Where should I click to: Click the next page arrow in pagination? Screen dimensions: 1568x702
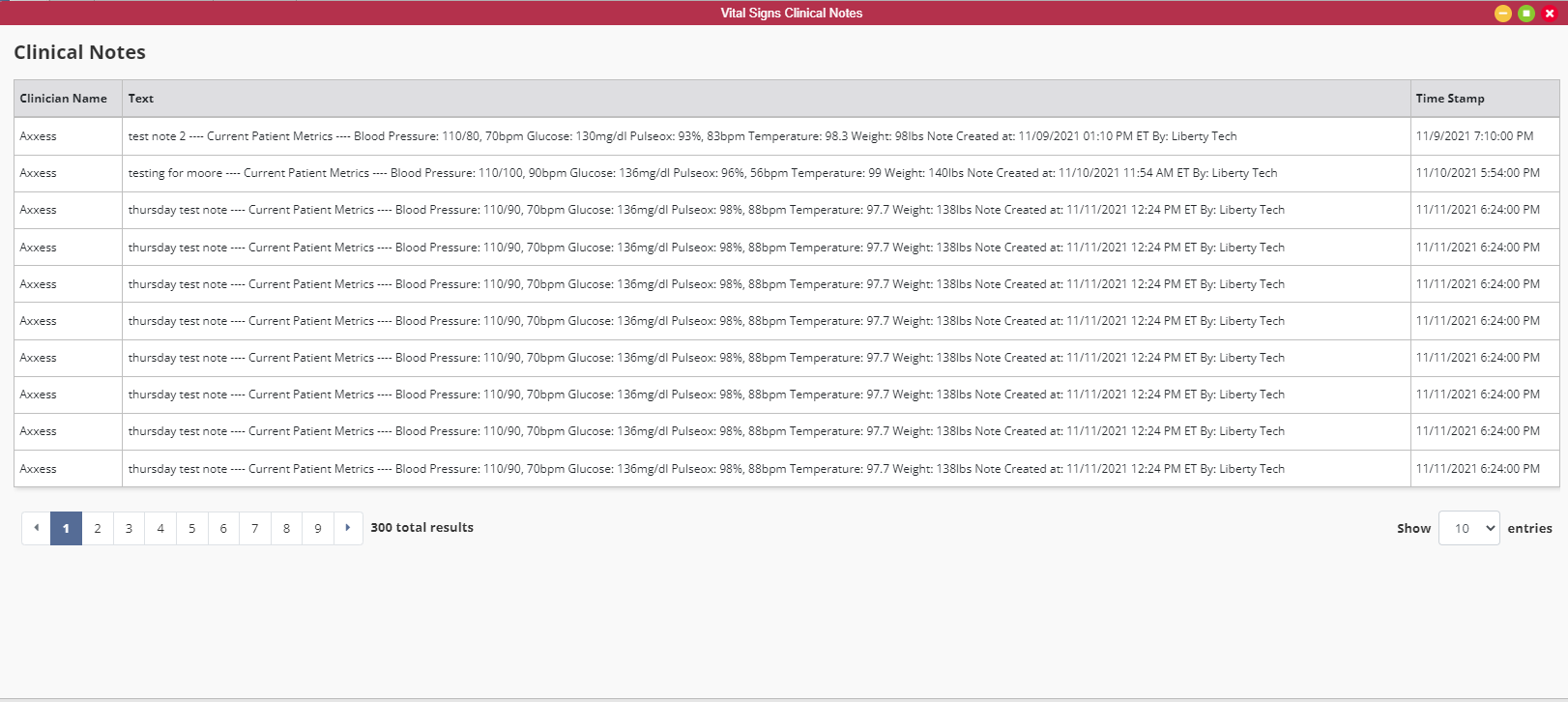click(x=348, y=528)
